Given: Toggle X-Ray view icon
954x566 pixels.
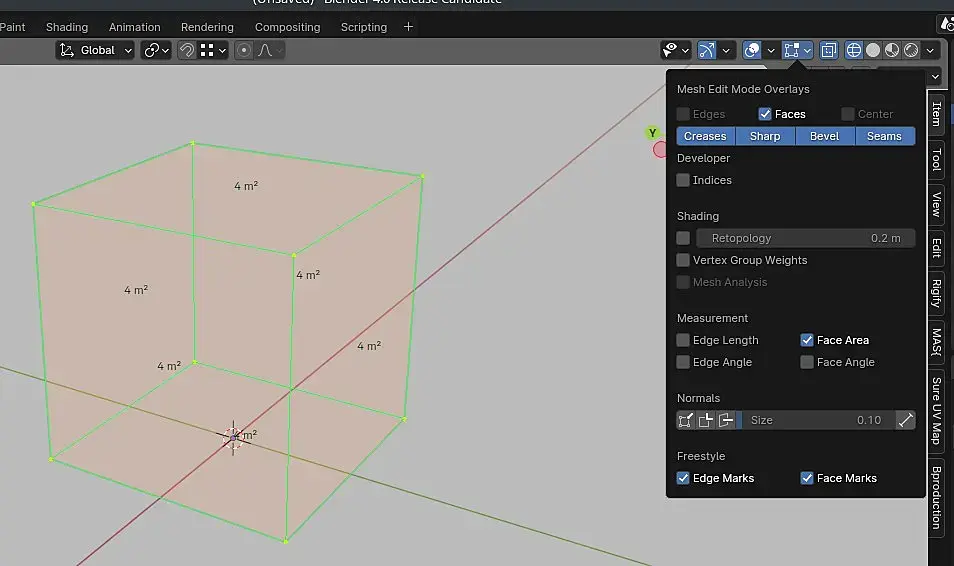Looking at the screenshot, I should point(829,50).
